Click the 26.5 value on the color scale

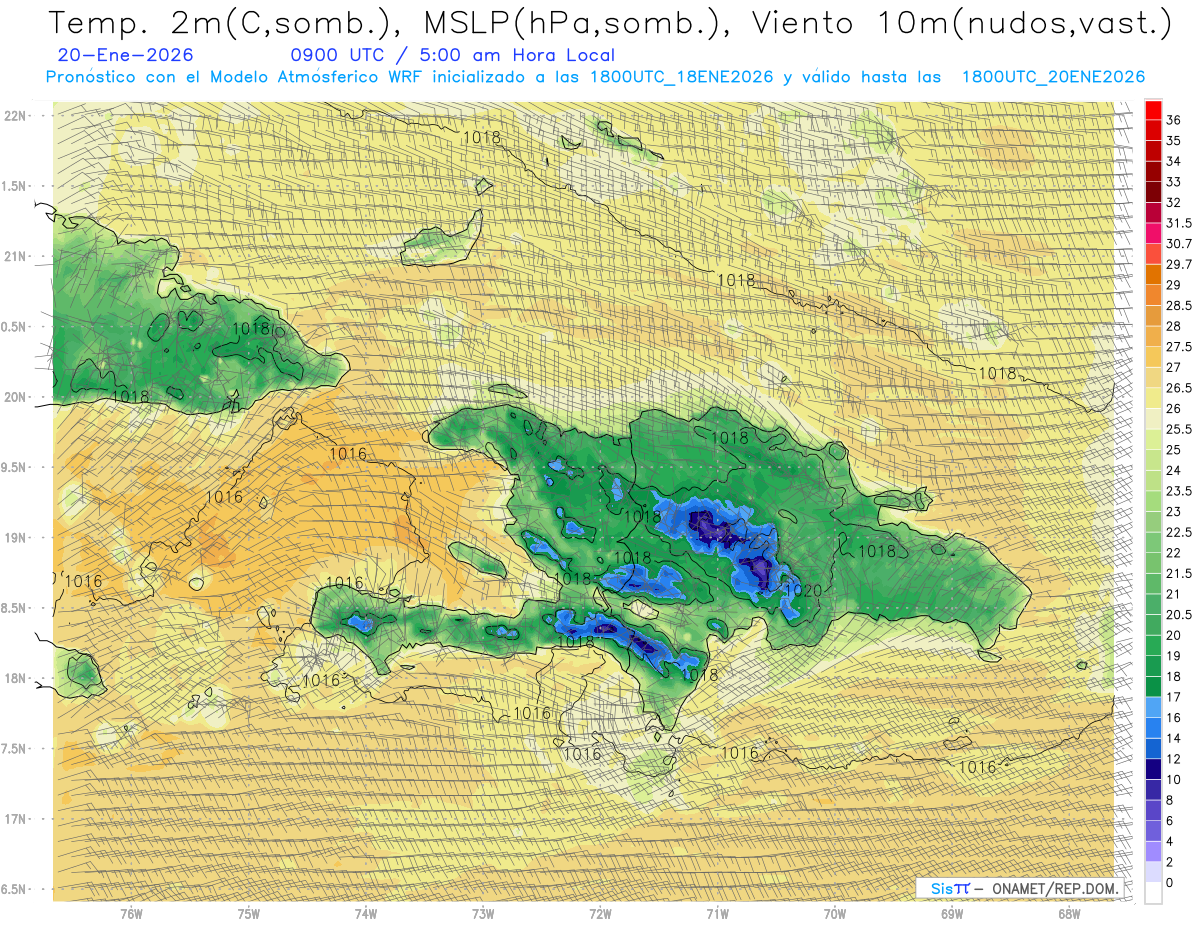1179,388
